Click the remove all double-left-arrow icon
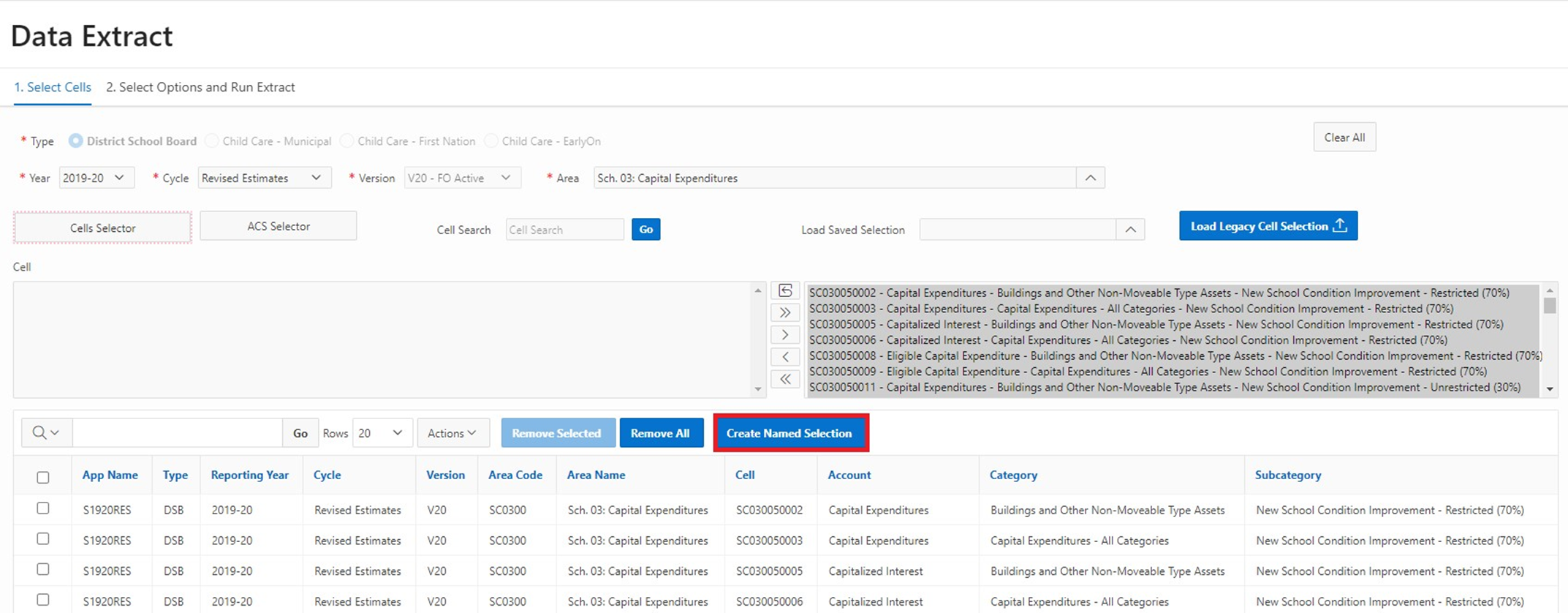 point(785,379)
